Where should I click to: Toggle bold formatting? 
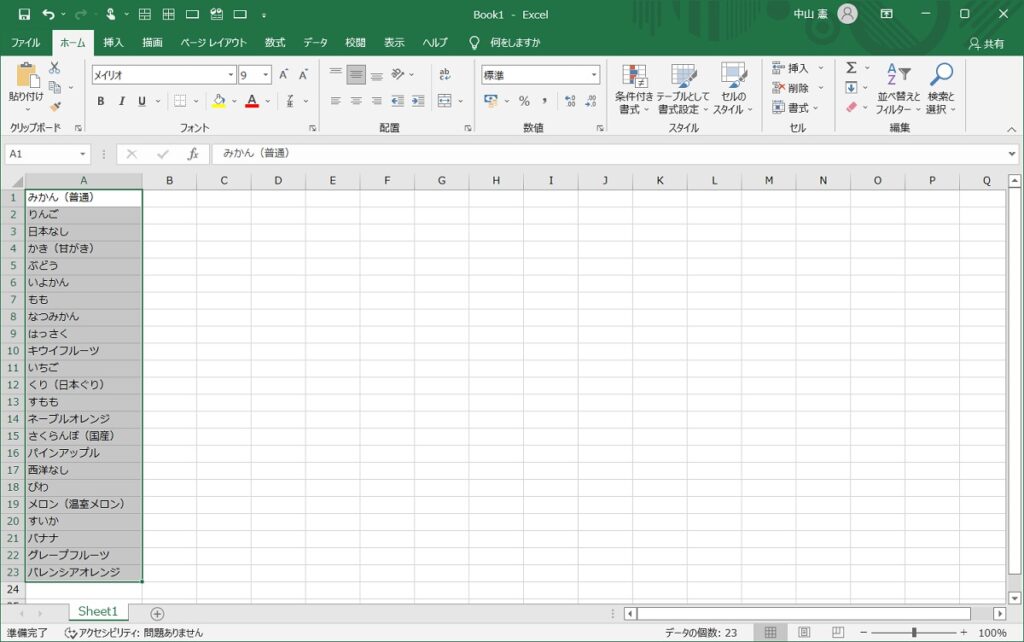point(101,101)
